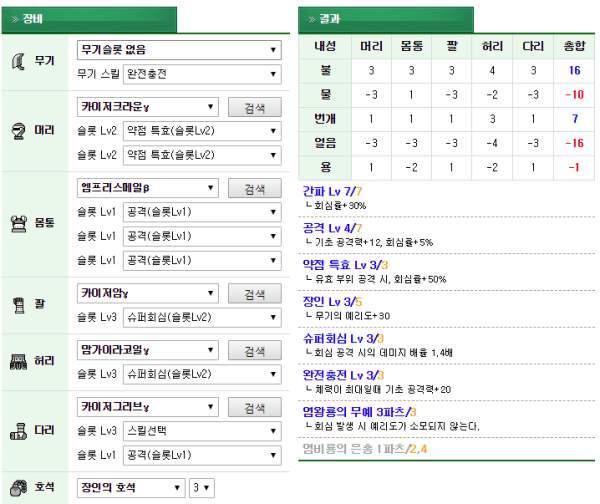The height and width of the screenshot is (504, 600).
Task: Open the 장인의 호석 charm dropdown
Action: (131, 488)
